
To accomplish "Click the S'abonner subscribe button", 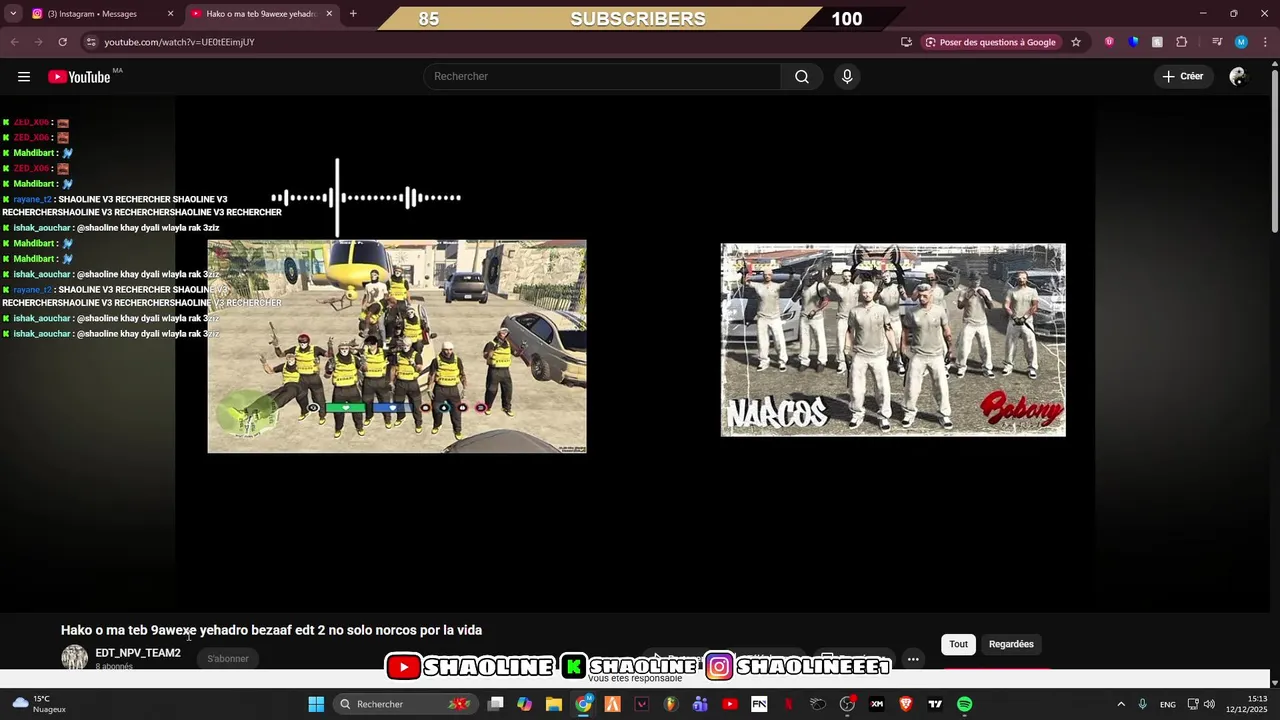I will (228, 658).
